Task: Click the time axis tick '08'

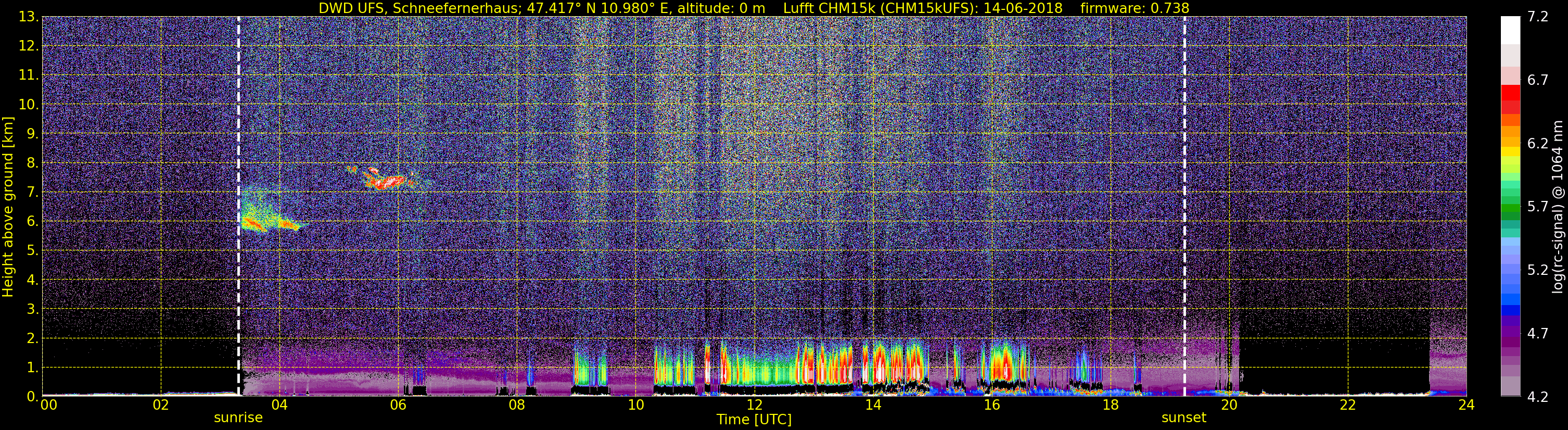Action: pos(517,405)
